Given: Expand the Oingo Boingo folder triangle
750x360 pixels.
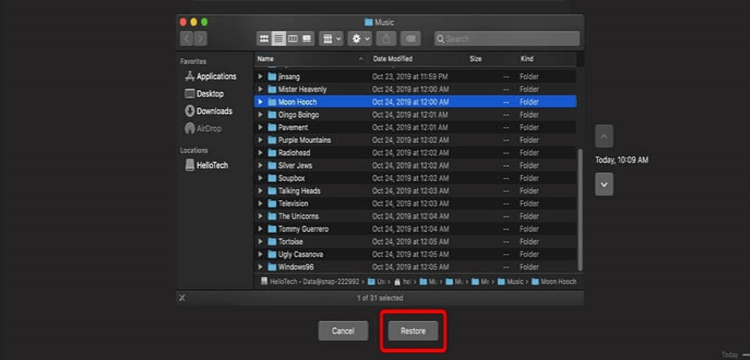Looking at the screenshot, I should 261,115.
